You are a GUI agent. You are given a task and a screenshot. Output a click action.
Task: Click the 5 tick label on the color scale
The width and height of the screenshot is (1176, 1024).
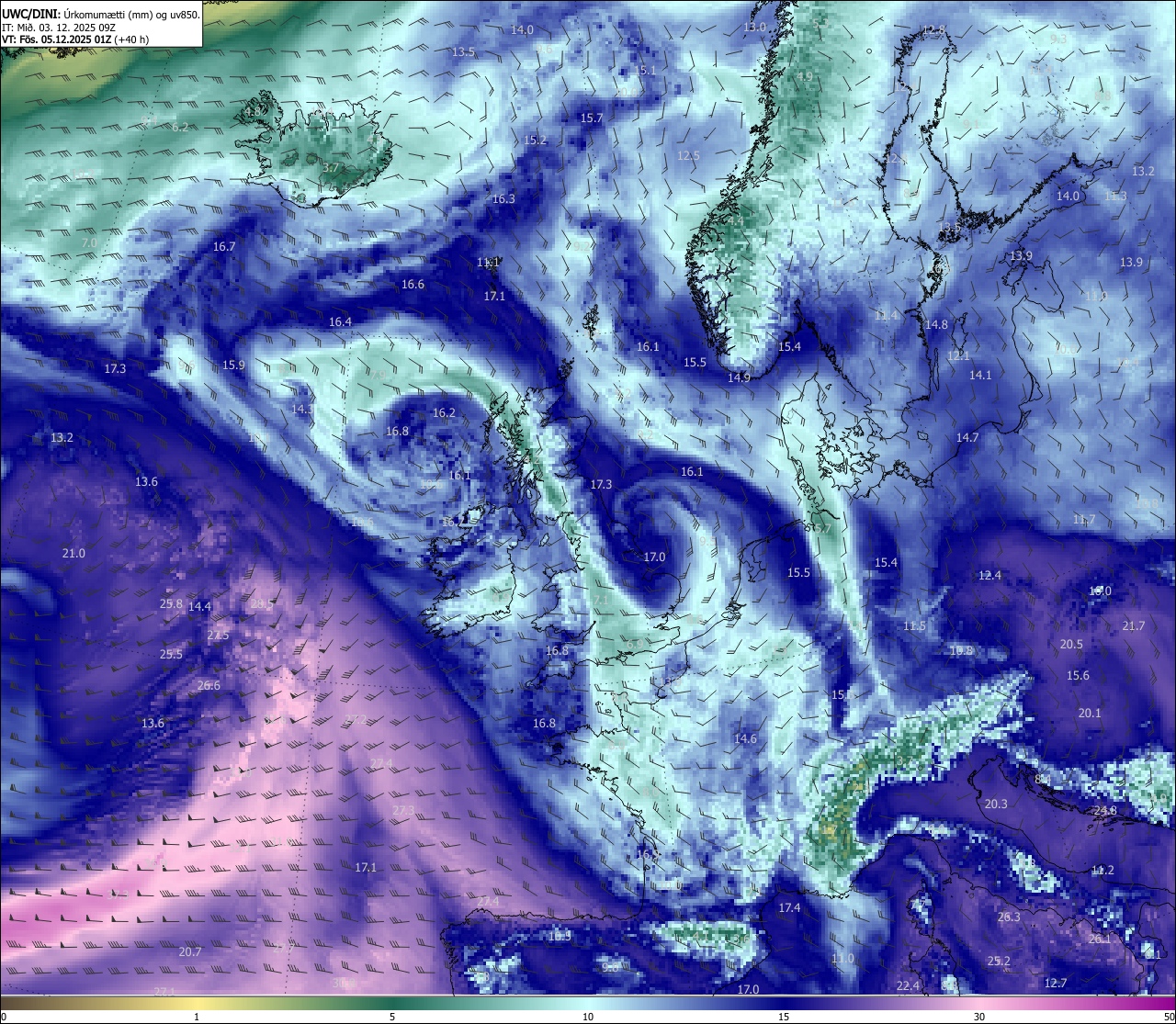pos(392,1017)
